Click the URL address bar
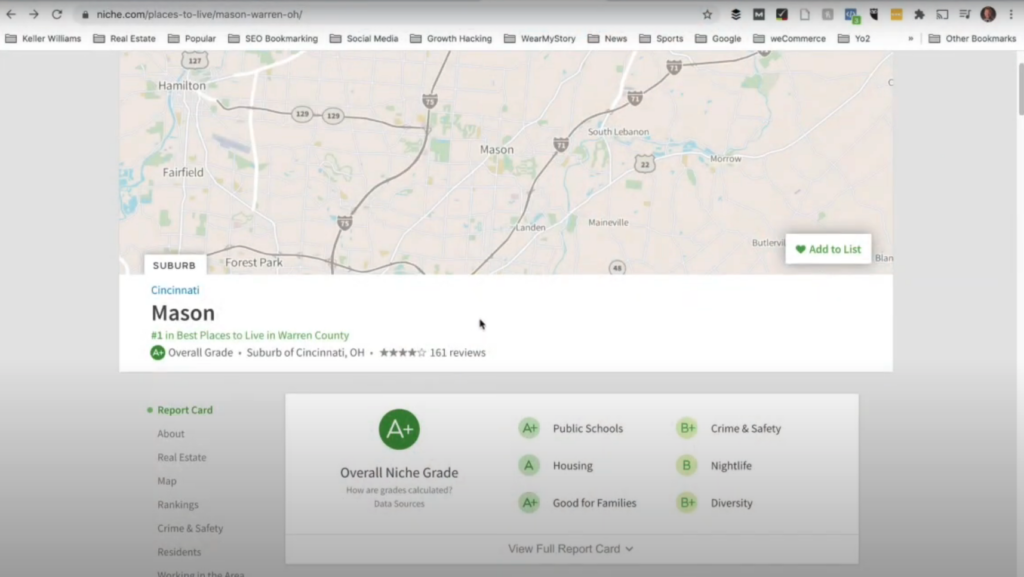The height and width of the screenshot is (577, 1024). [392, 14]
